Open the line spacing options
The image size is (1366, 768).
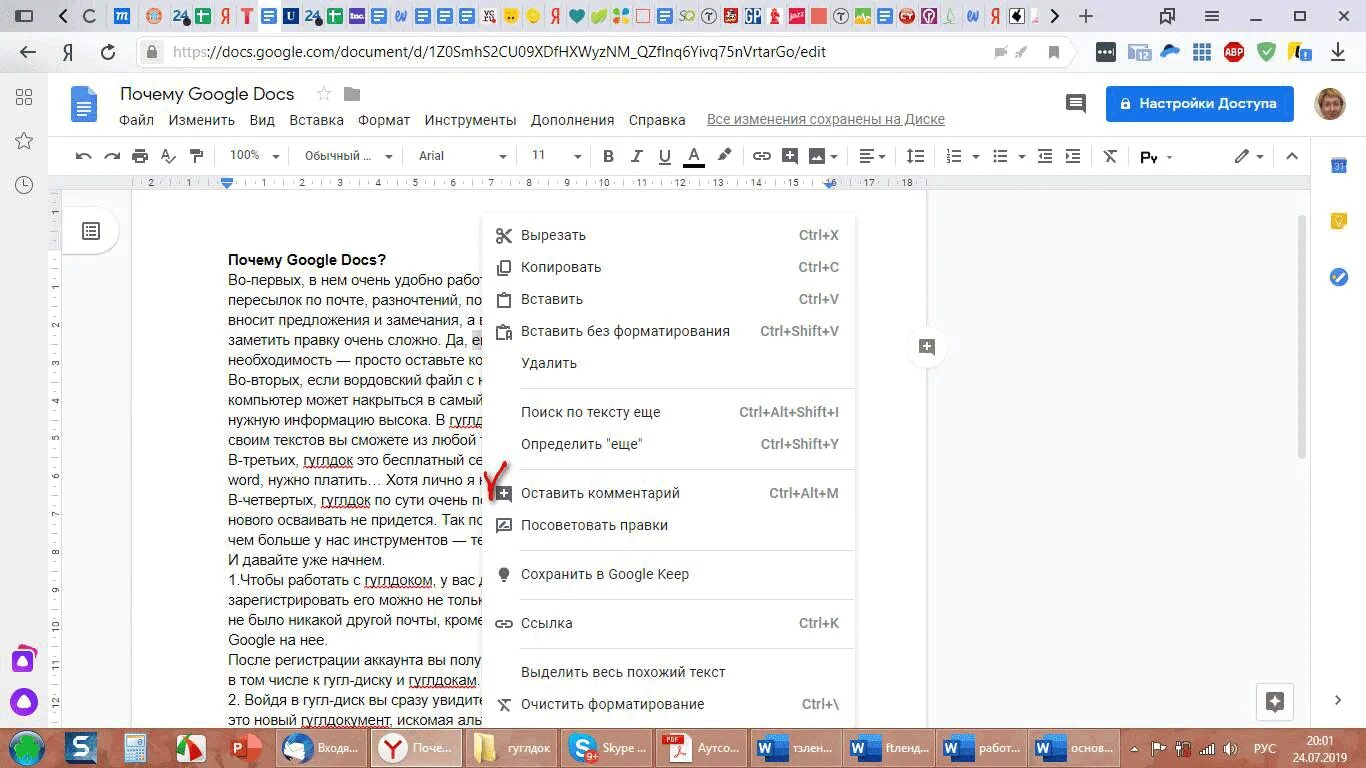point(915,156)
